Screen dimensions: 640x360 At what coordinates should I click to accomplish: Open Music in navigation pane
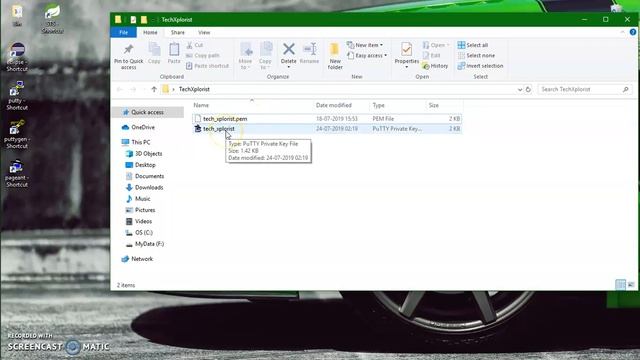point(142,199)
